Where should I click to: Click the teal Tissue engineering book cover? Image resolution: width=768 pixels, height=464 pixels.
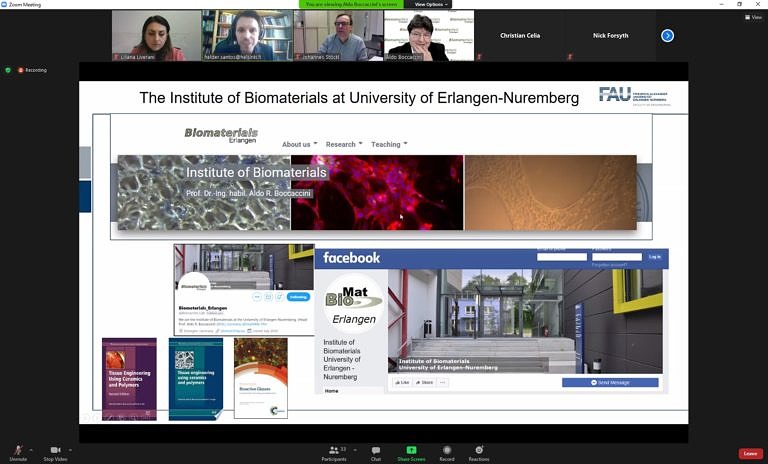(x=196, y=379)
